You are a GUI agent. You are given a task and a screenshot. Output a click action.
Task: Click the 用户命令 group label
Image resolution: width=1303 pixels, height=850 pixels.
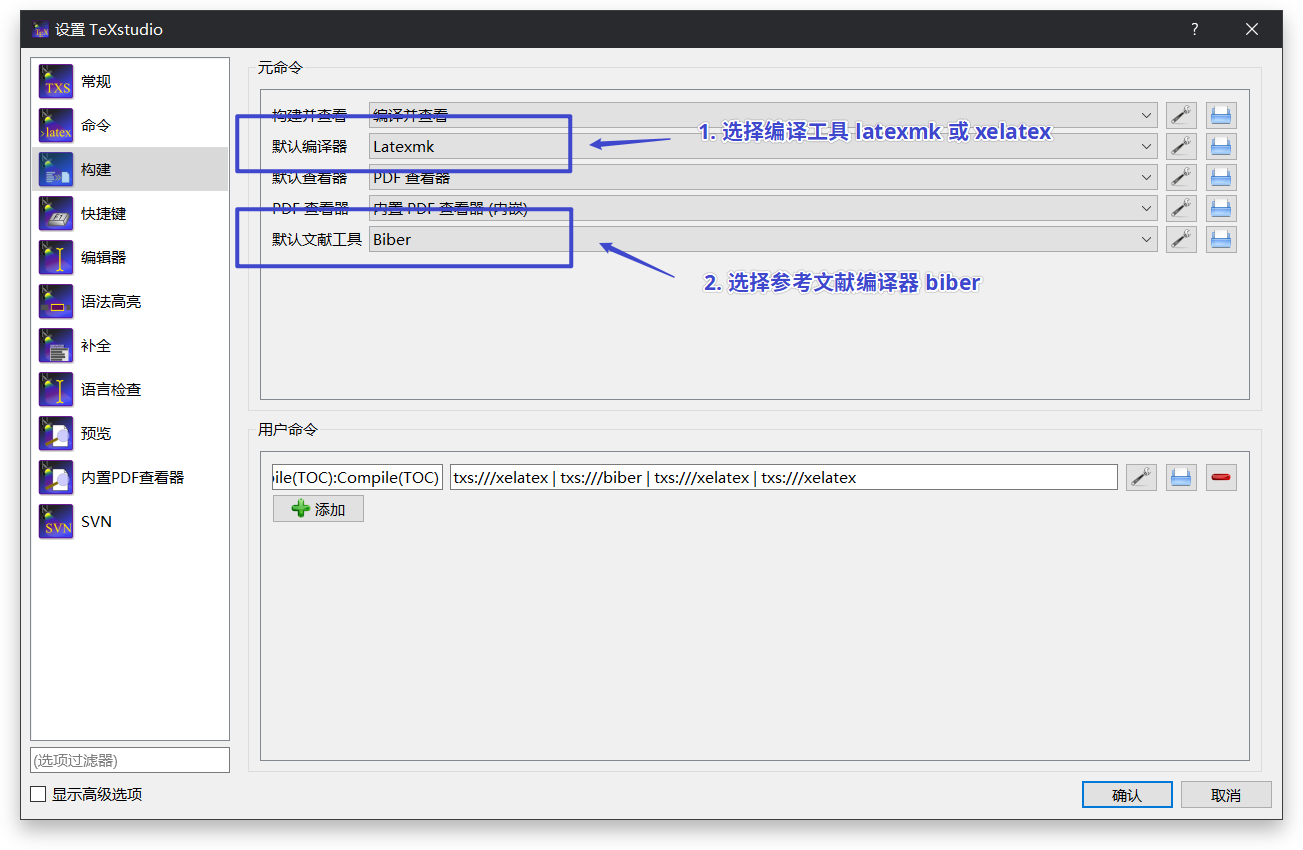(x=288, y=429)
